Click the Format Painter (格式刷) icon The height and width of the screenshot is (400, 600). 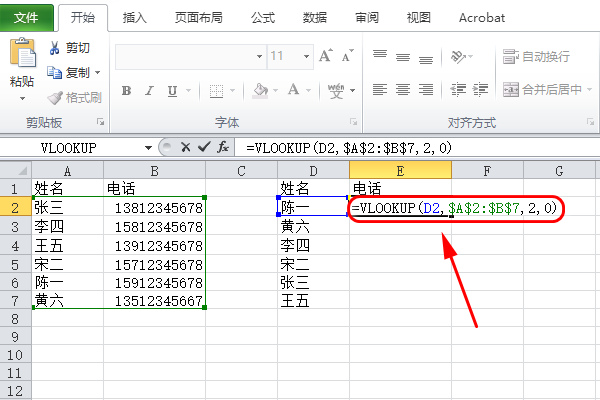point(54,97)
